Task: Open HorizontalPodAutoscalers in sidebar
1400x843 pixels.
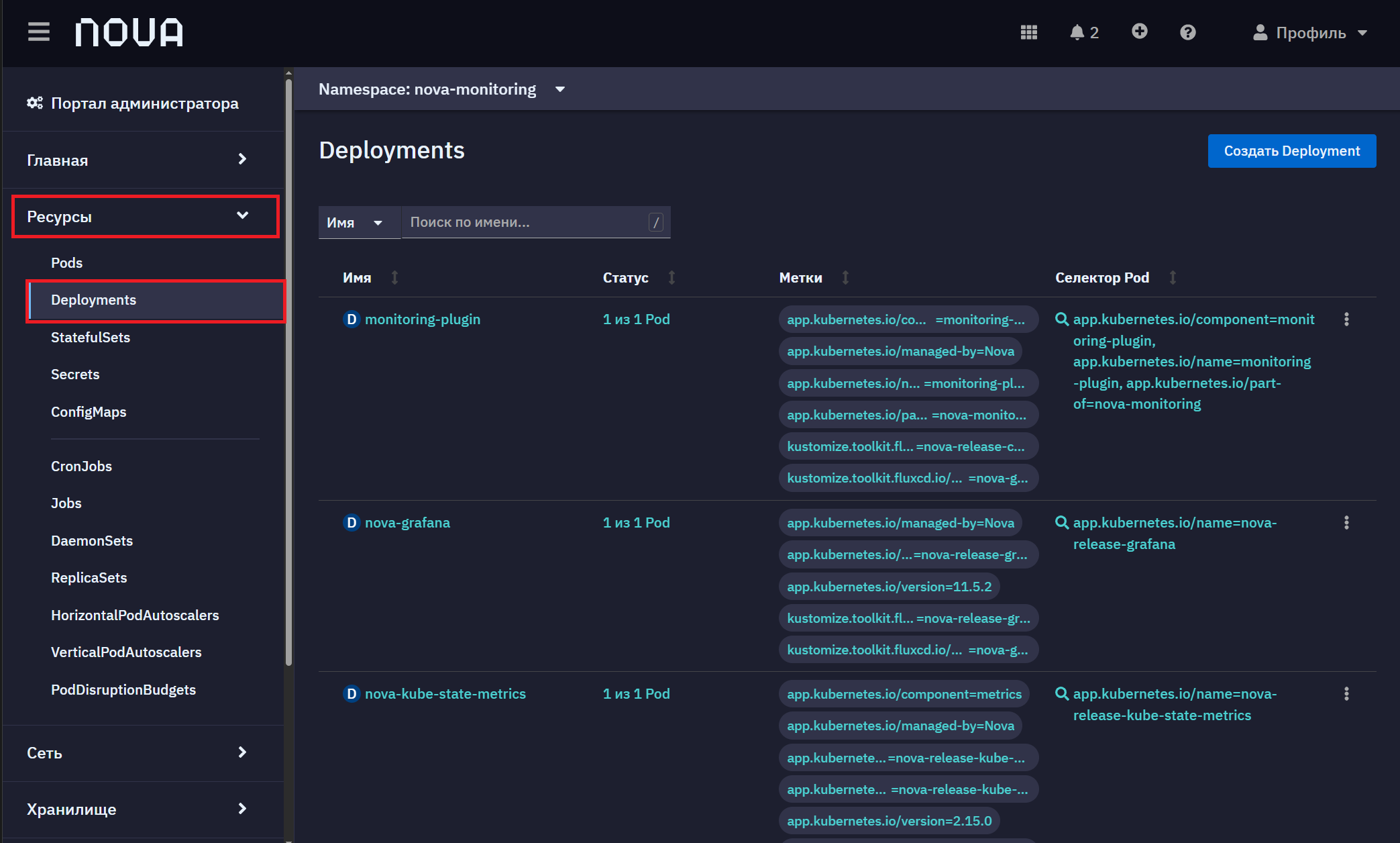Action: 135,615
